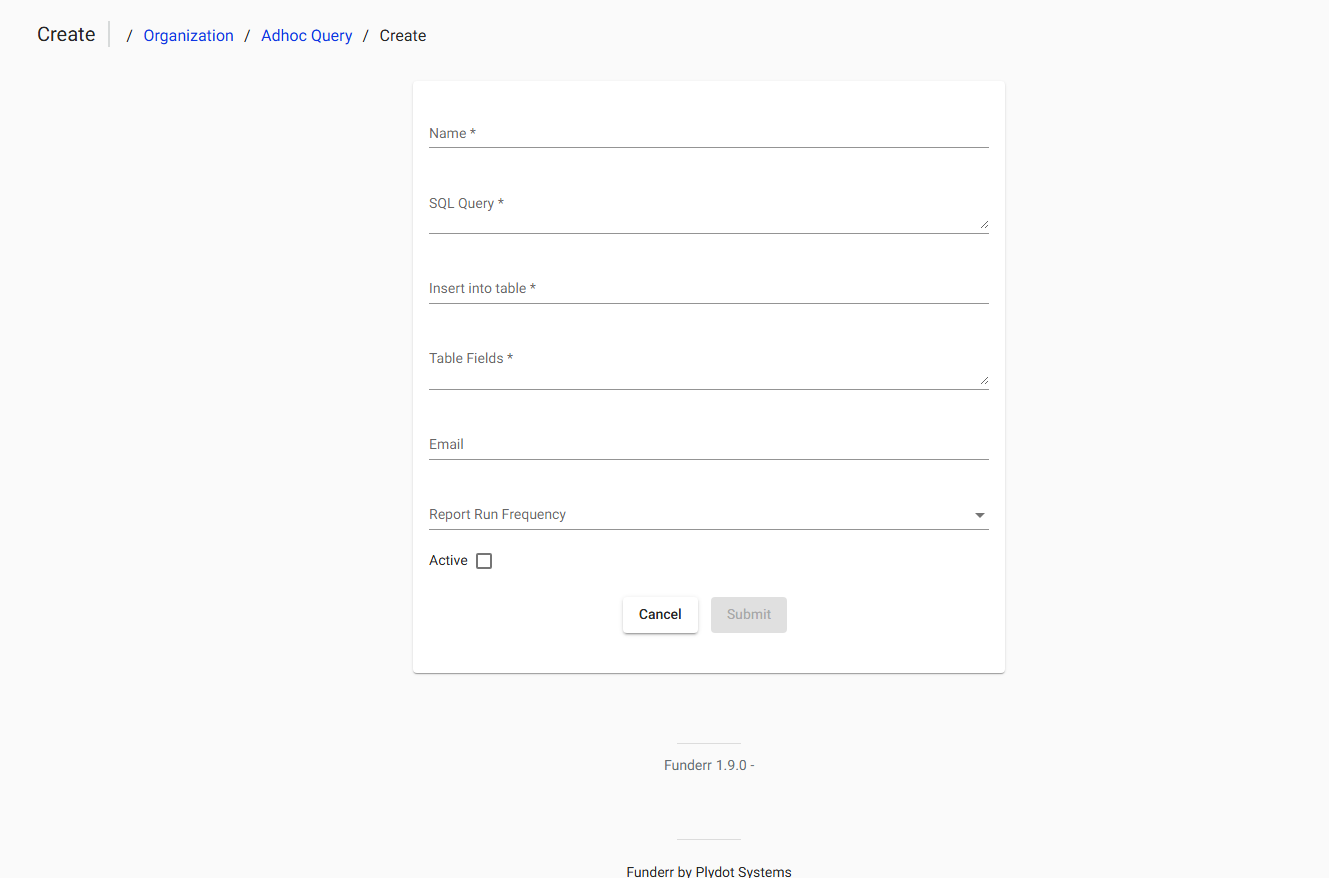This screenshot has width=1329, height=878.
Task: Click the Create page title
Action: tap(65, 33)
